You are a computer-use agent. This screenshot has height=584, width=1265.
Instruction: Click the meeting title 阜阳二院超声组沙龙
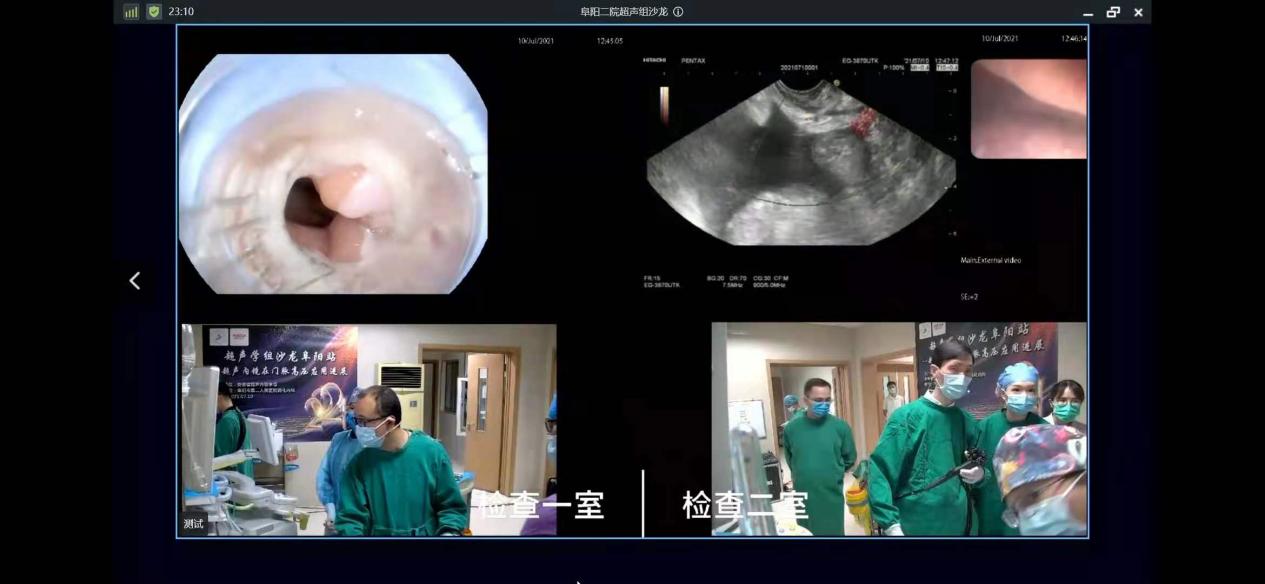point(624,12)
